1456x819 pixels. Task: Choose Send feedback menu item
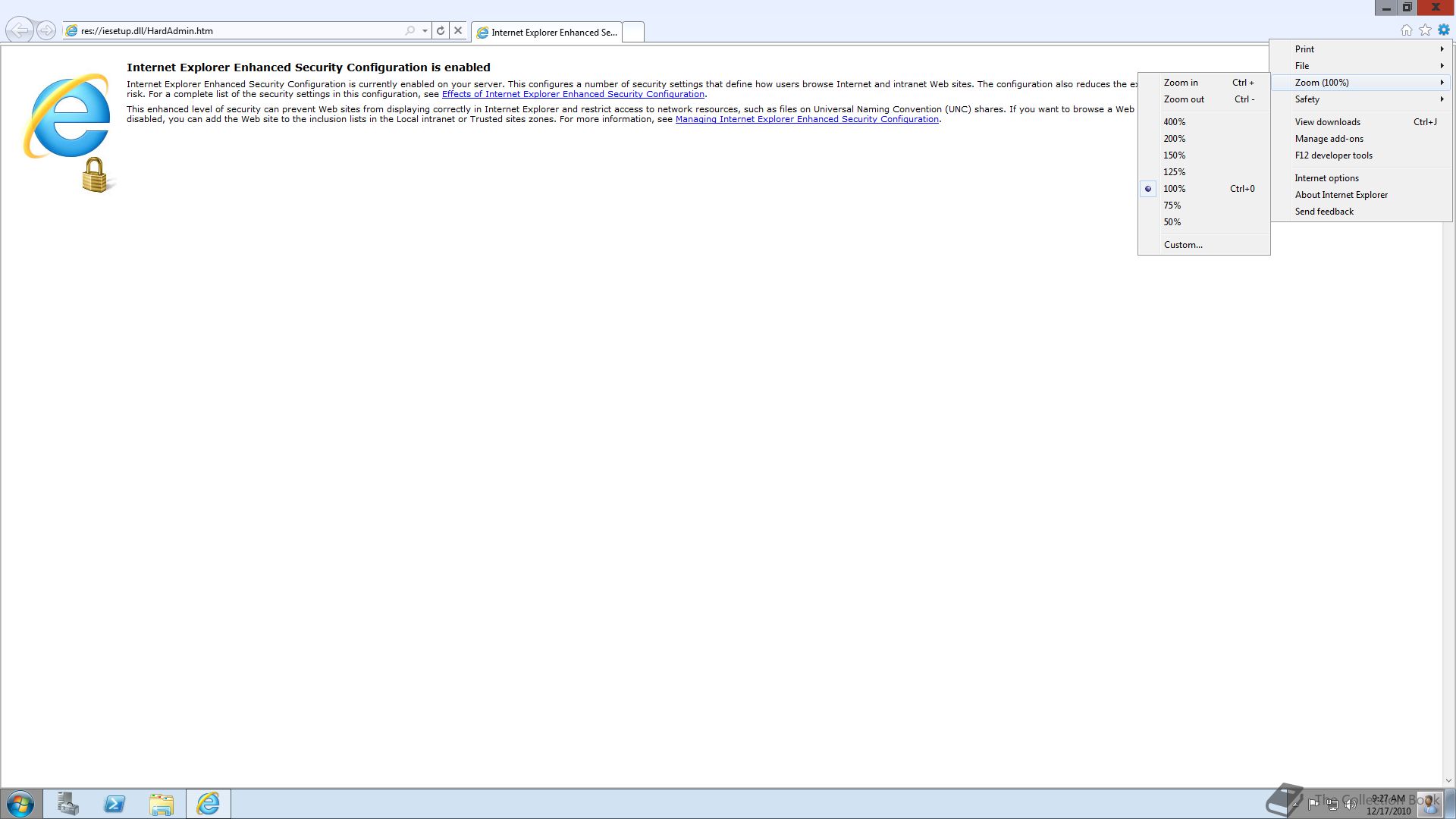coord(1362,212)
